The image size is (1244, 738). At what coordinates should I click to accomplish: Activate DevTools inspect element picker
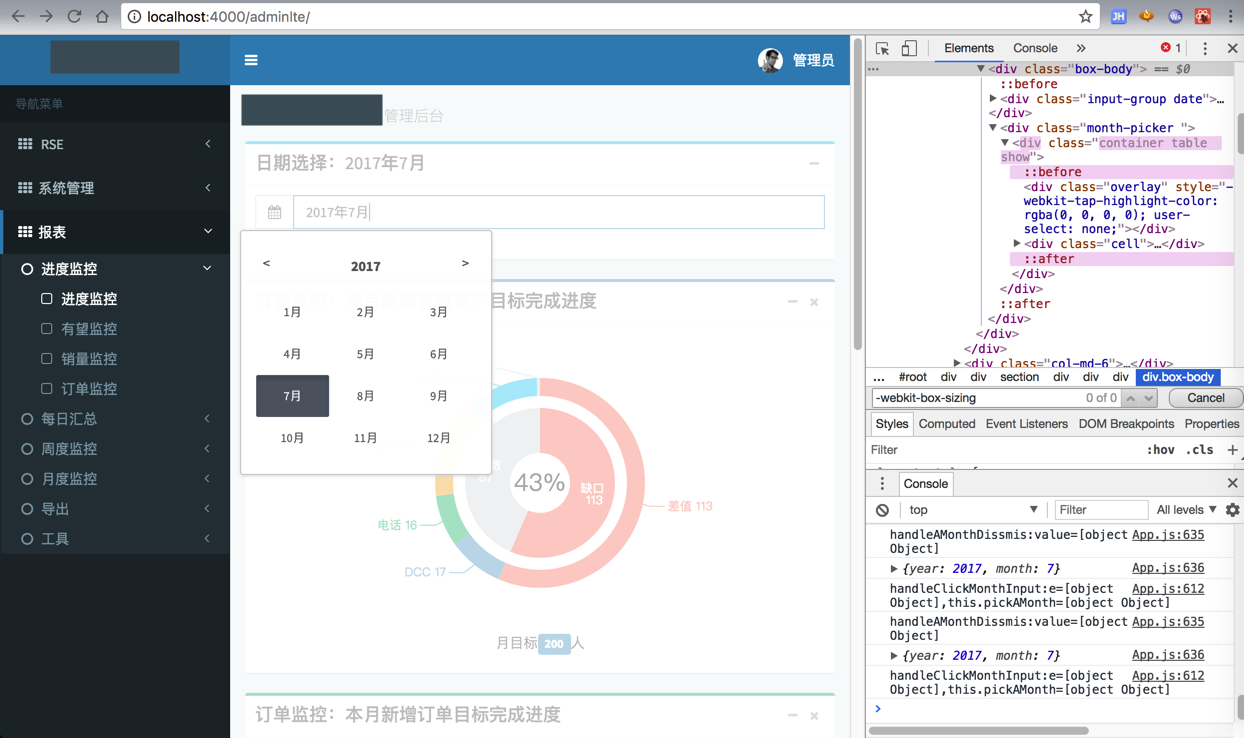[x=882, y=48]
